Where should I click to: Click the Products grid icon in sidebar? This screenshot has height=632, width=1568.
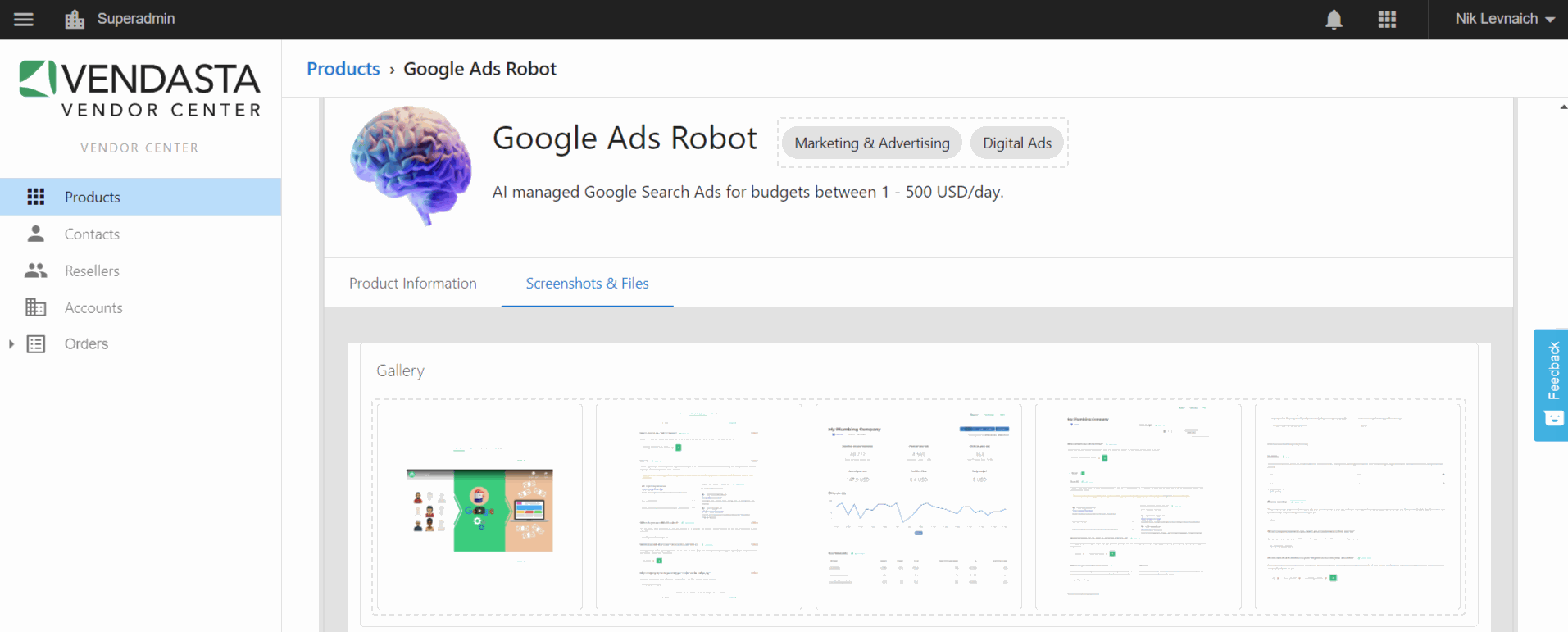[36, 197]
